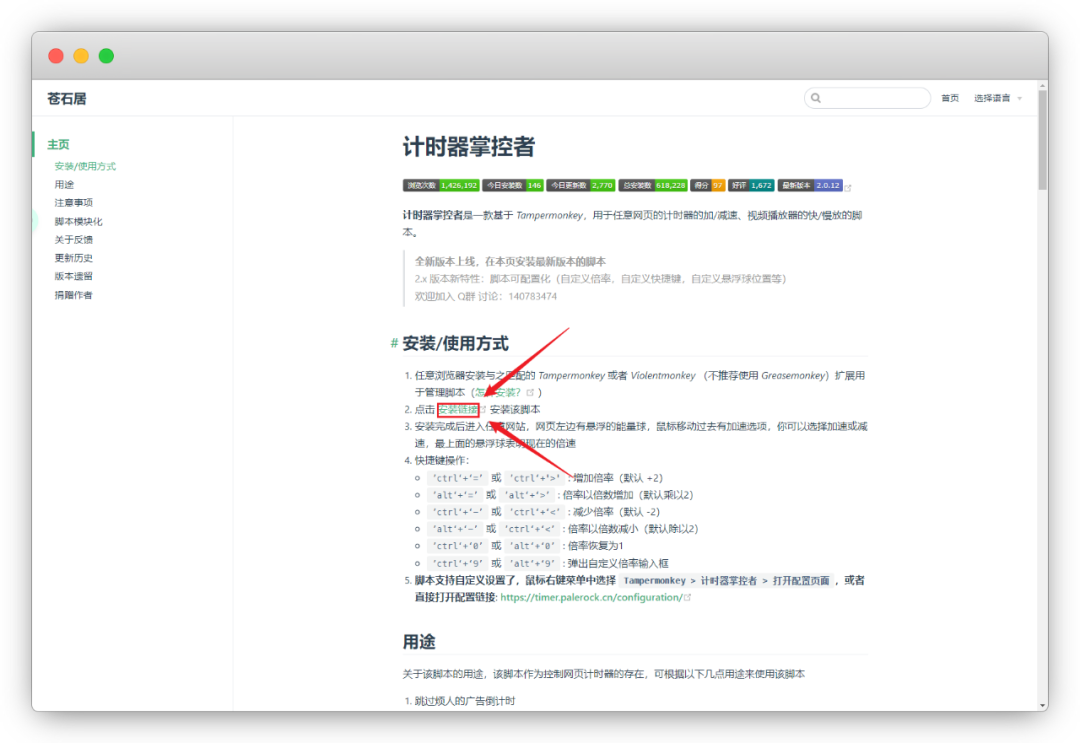
Task: Click the 'alt'+'9' shortcut code
Action: coord(532,563)
